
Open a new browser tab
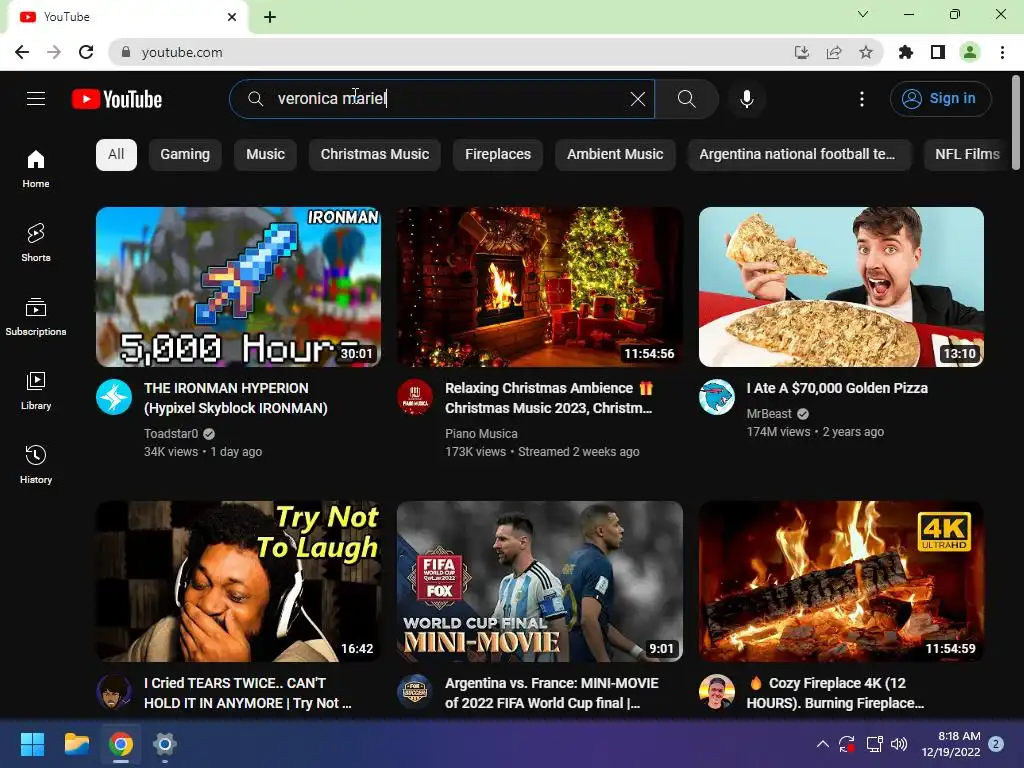pyautogui.click(x=270, y=17)
